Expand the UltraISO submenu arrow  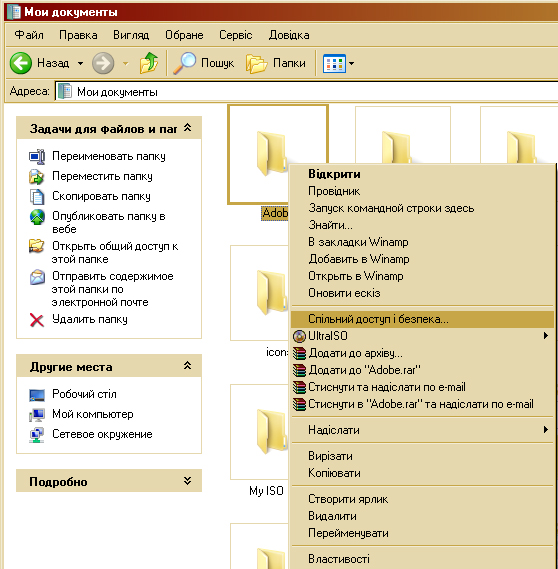545,336
